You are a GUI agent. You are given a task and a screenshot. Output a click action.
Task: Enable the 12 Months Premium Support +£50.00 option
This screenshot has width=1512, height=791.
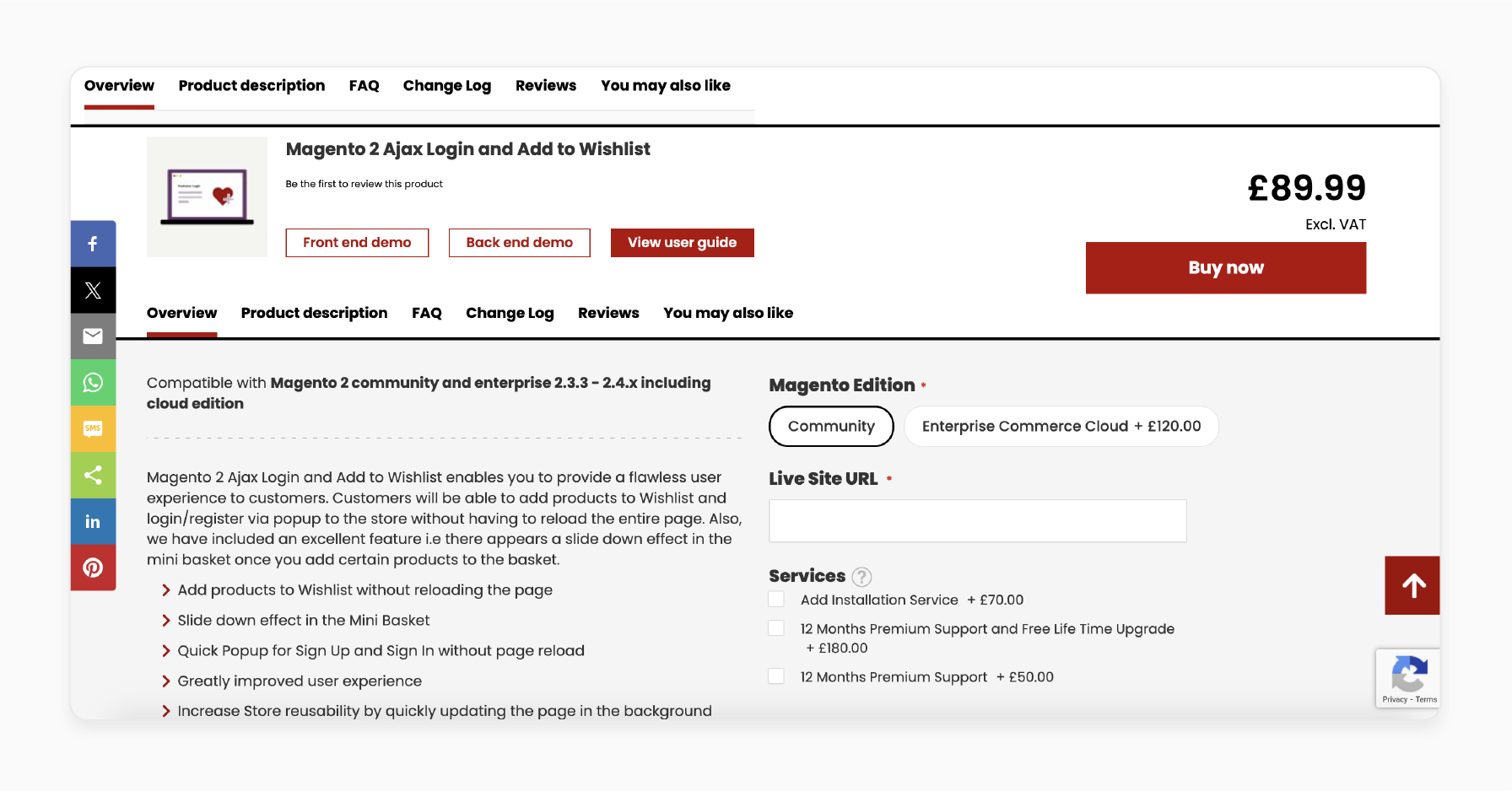[776, 676]
